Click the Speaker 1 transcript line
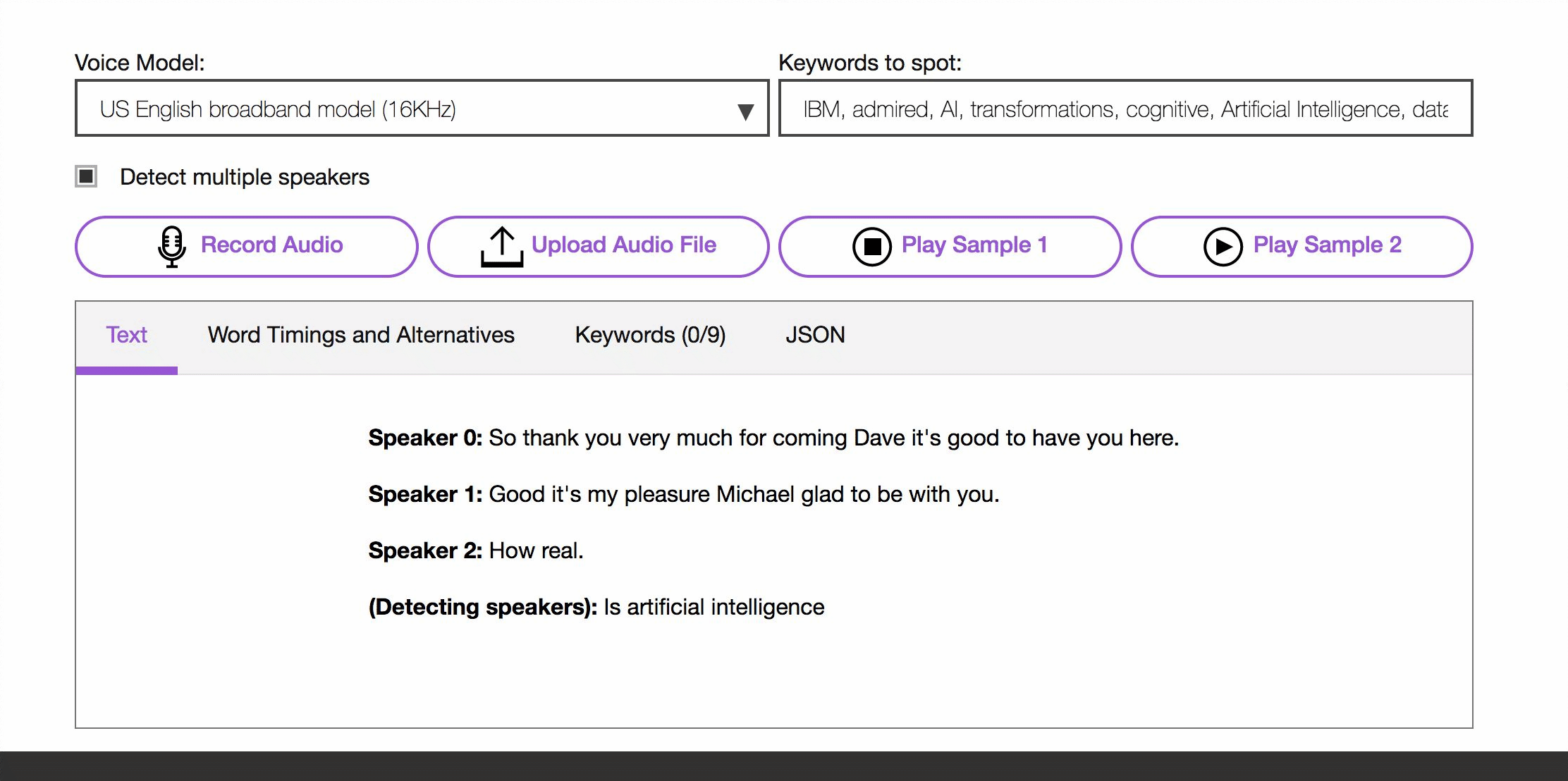The height and width of the screenshot is (781, 1568). coord(683,494)
